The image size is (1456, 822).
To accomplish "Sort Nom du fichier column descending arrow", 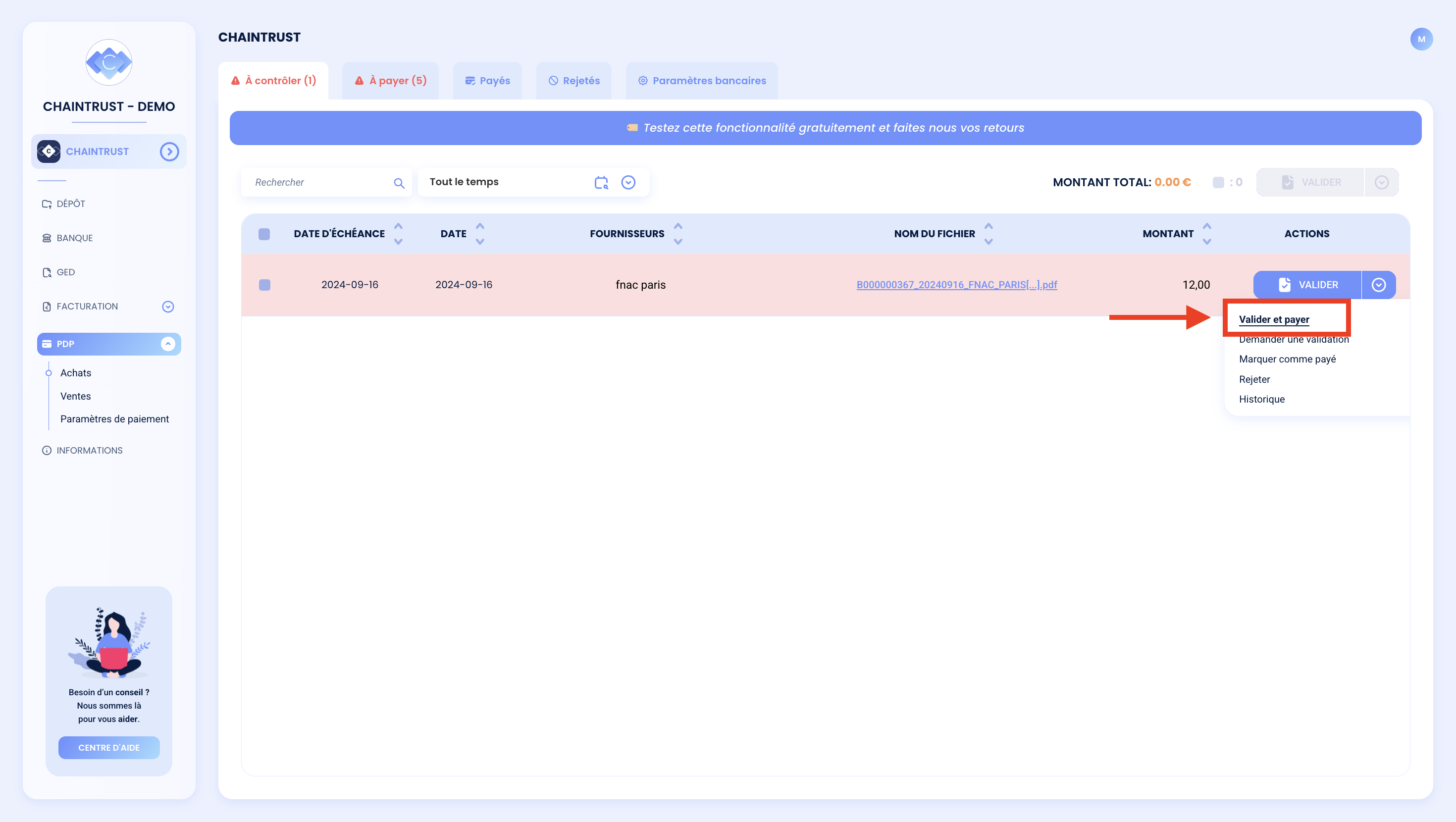I will (x=988, y=241).
